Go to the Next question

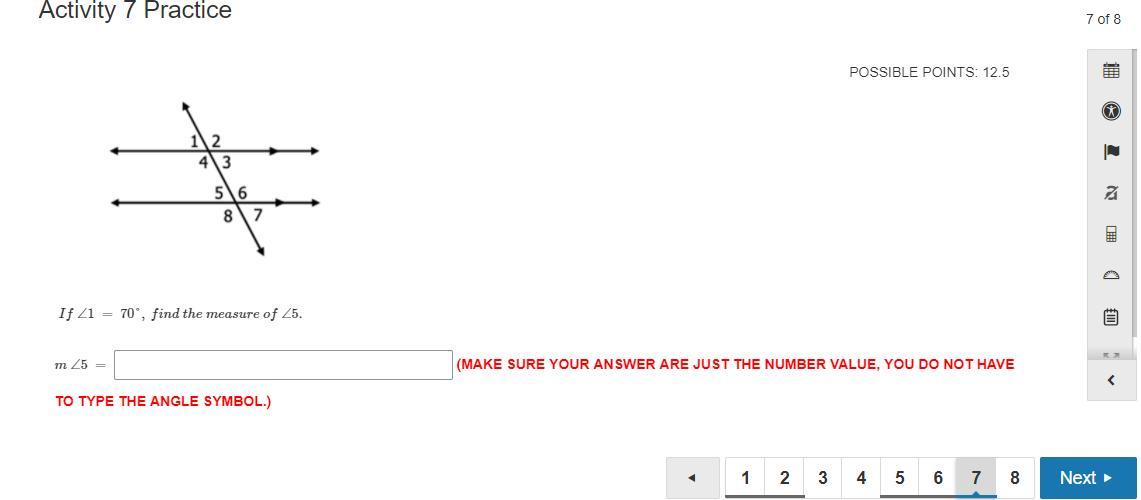(x=1088, y=478)
